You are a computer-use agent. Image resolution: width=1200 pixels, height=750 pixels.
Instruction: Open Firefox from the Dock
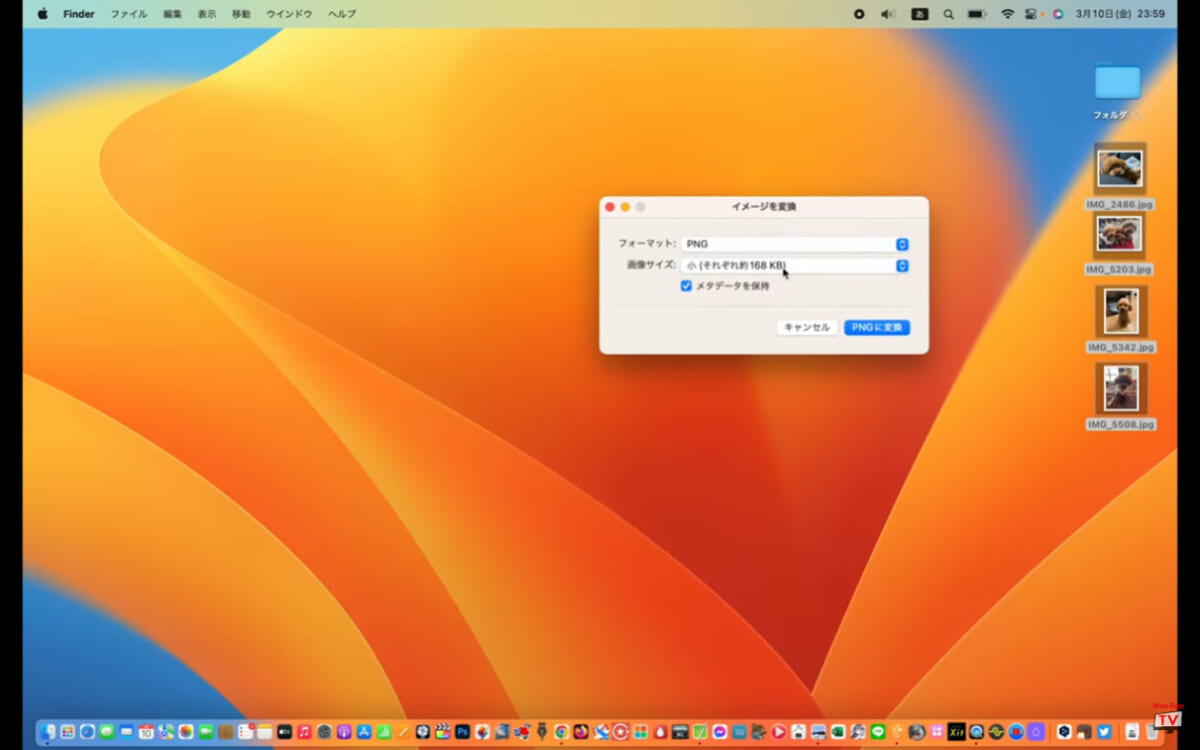point(581,732)
